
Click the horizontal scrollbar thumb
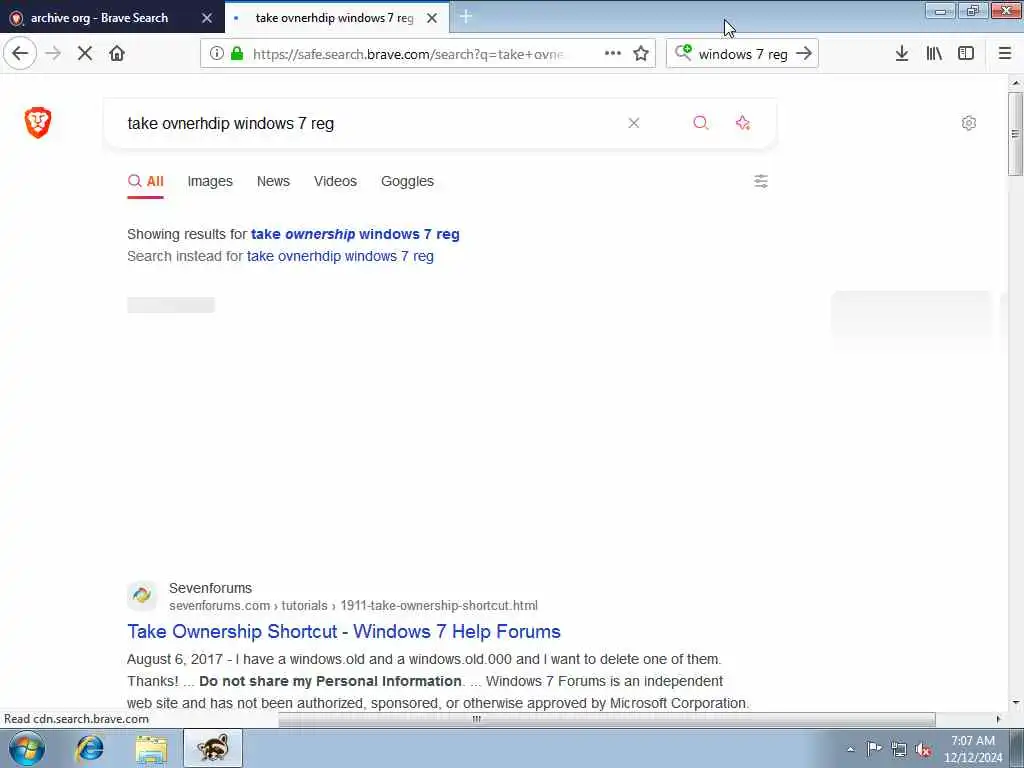[x=607, y=719]
